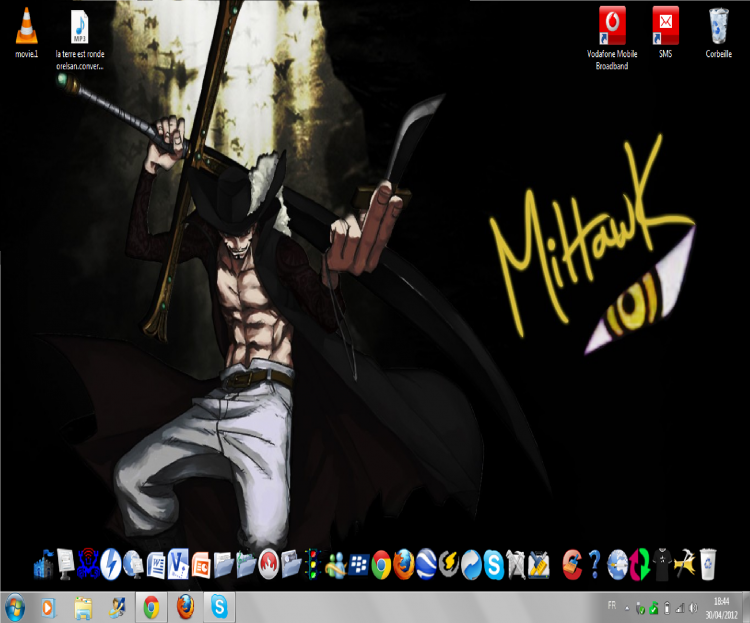The image size is (750, 623).
Task: Click the battery status tray icon
Action: click(x=667, y=609)
